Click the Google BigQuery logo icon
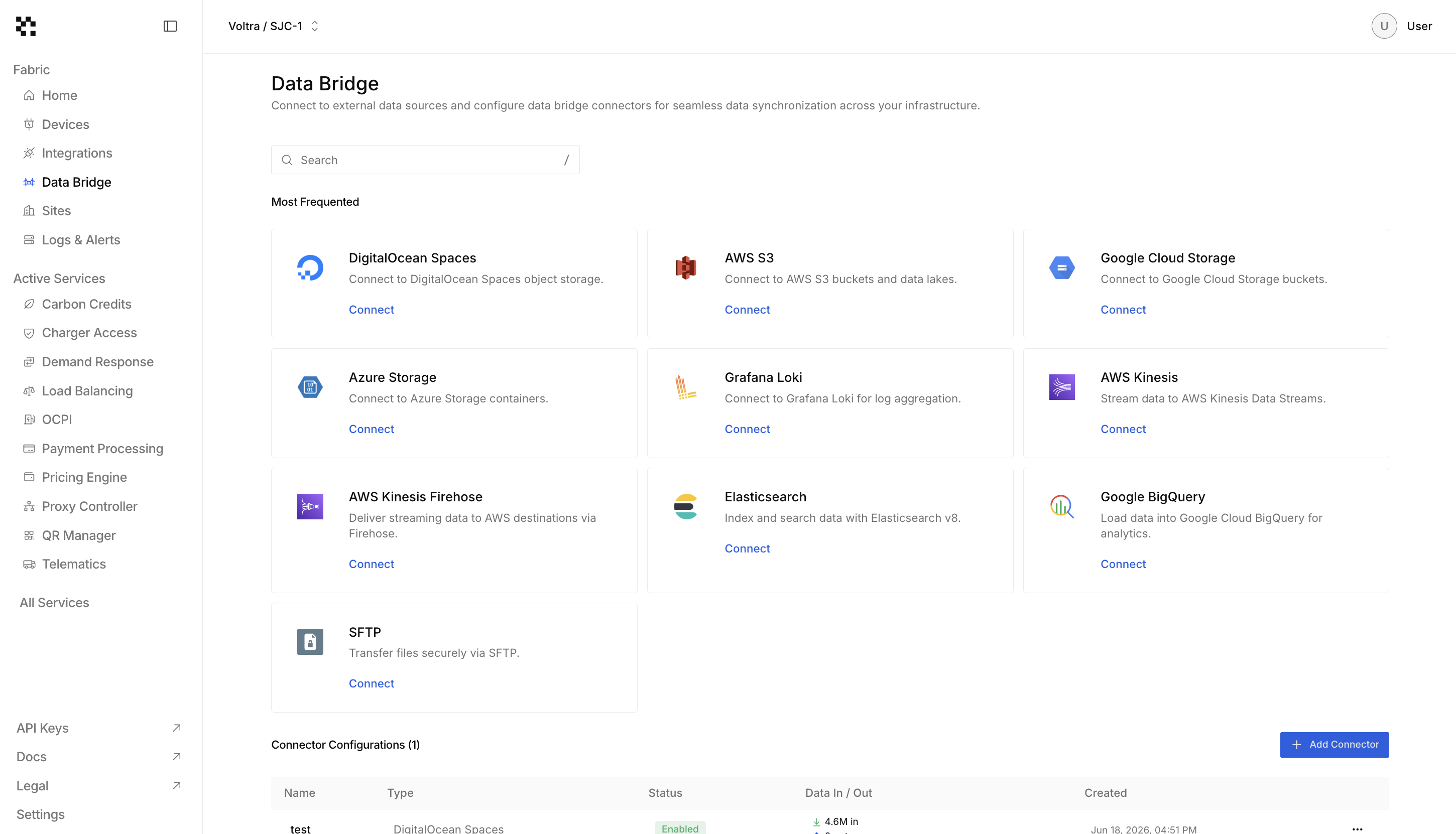This screenshot has width=1456, height=834. [x=1062, y=506]
